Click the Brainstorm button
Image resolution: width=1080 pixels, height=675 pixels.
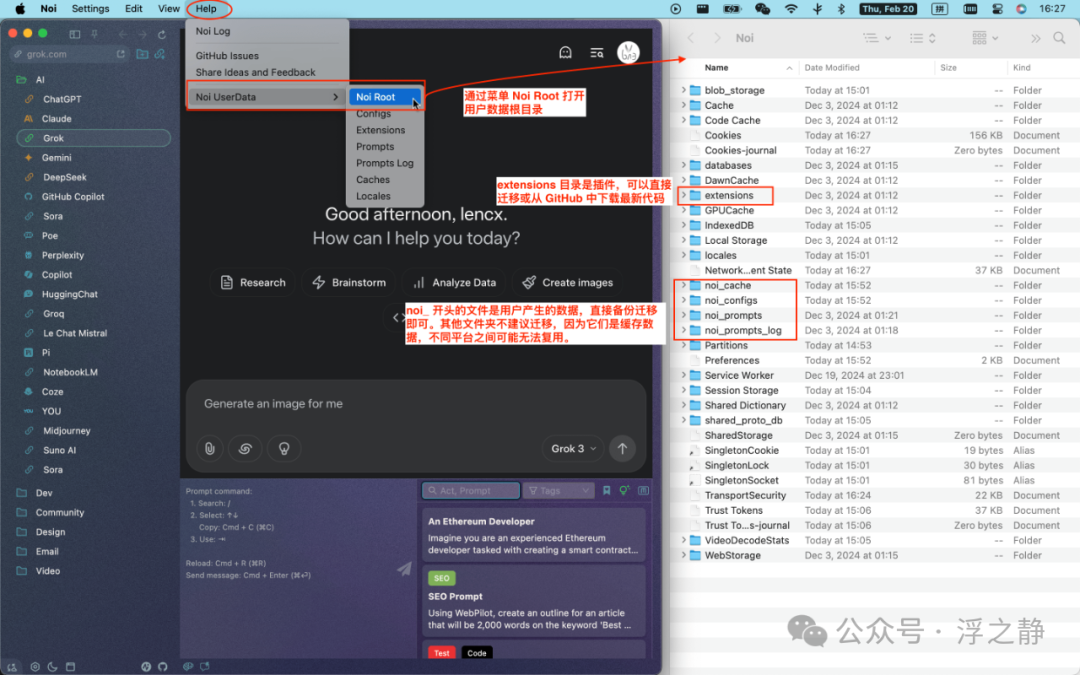coord(349,282)
